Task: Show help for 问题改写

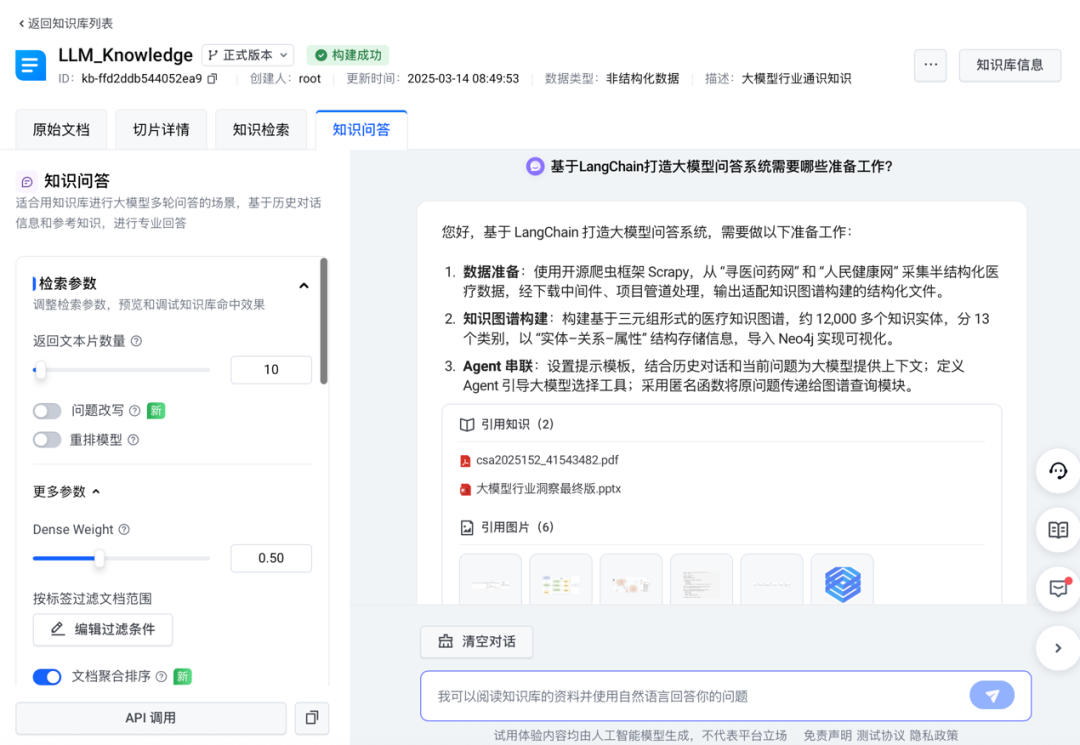Action: pyautogui.click(x=135, y=411)
